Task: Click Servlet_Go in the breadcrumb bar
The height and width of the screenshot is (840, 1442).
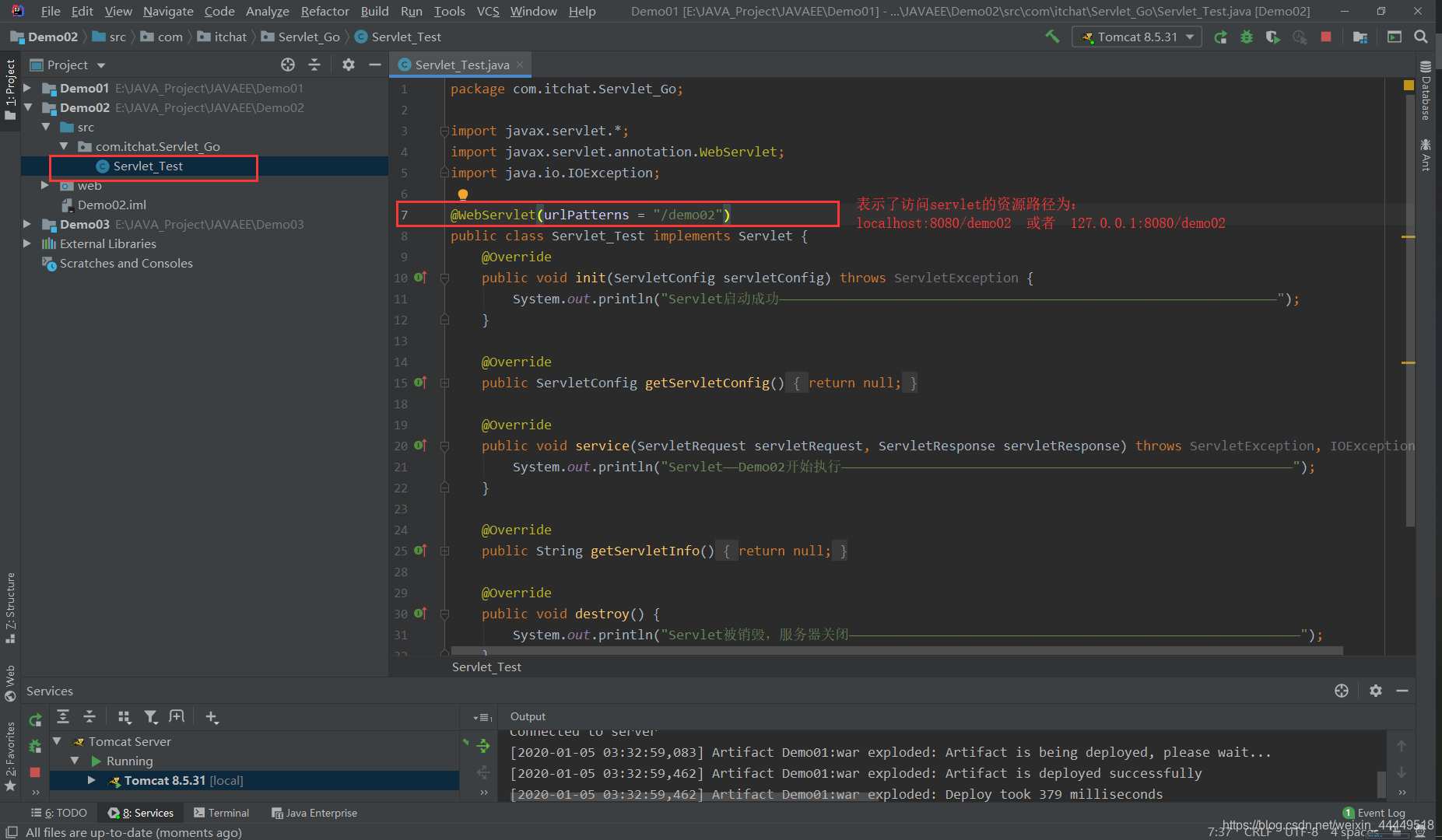Action: tap(300, 37)
